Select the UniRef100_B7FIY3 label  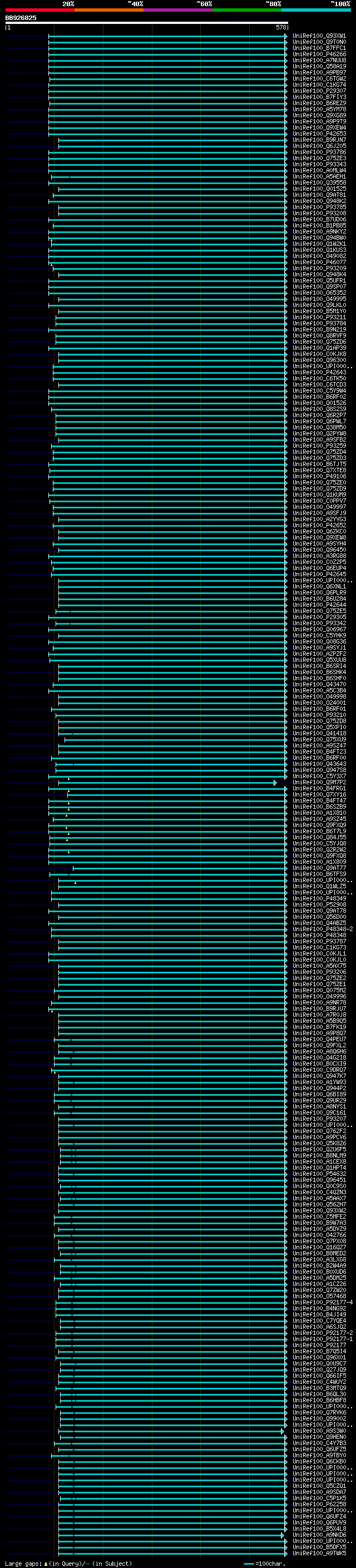319,97
